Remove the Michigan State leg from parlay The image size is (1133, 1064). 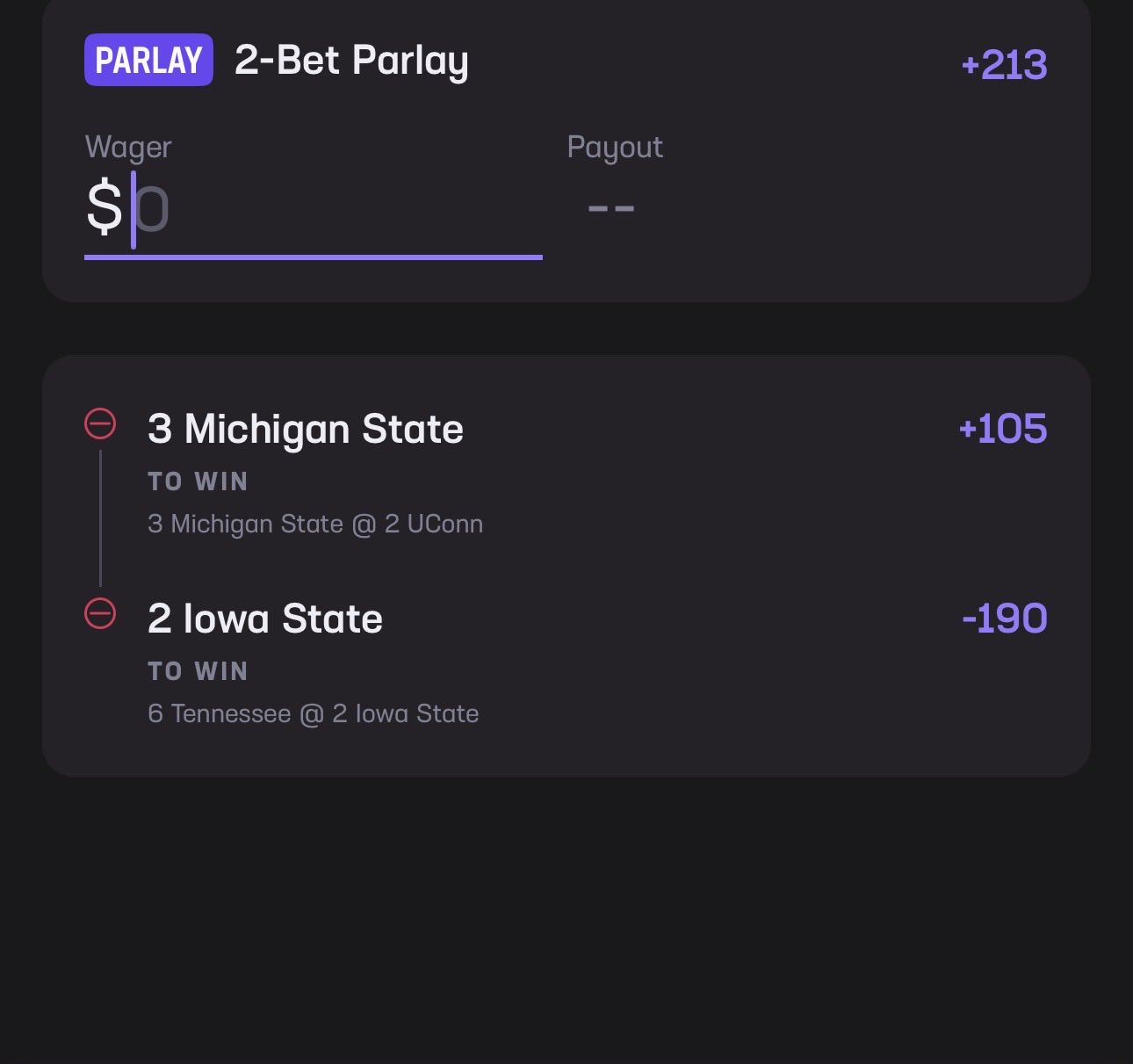(100, 423)
